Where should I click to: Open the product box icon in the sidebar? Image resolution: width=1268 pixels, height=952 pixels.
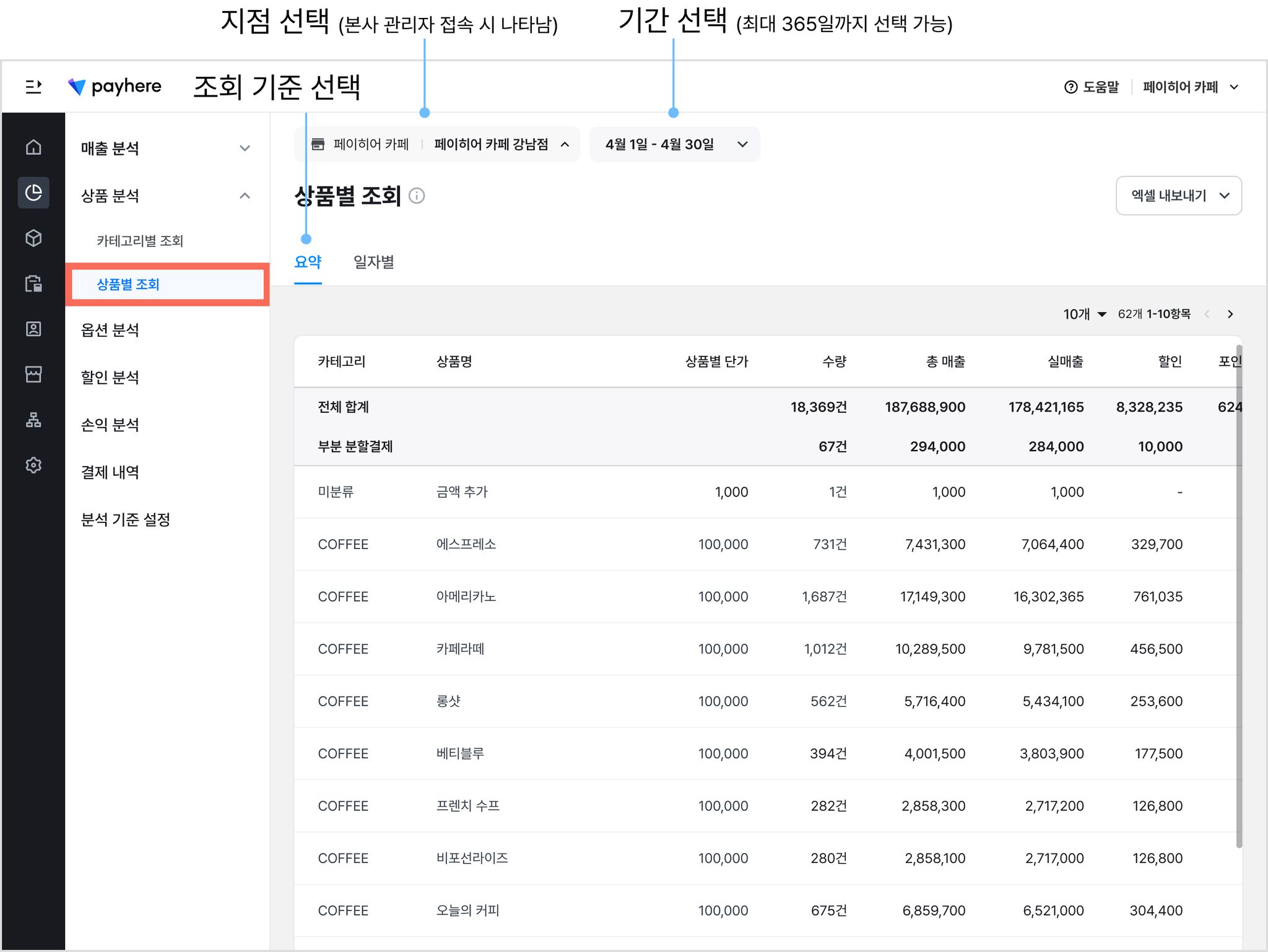(33, 238)
